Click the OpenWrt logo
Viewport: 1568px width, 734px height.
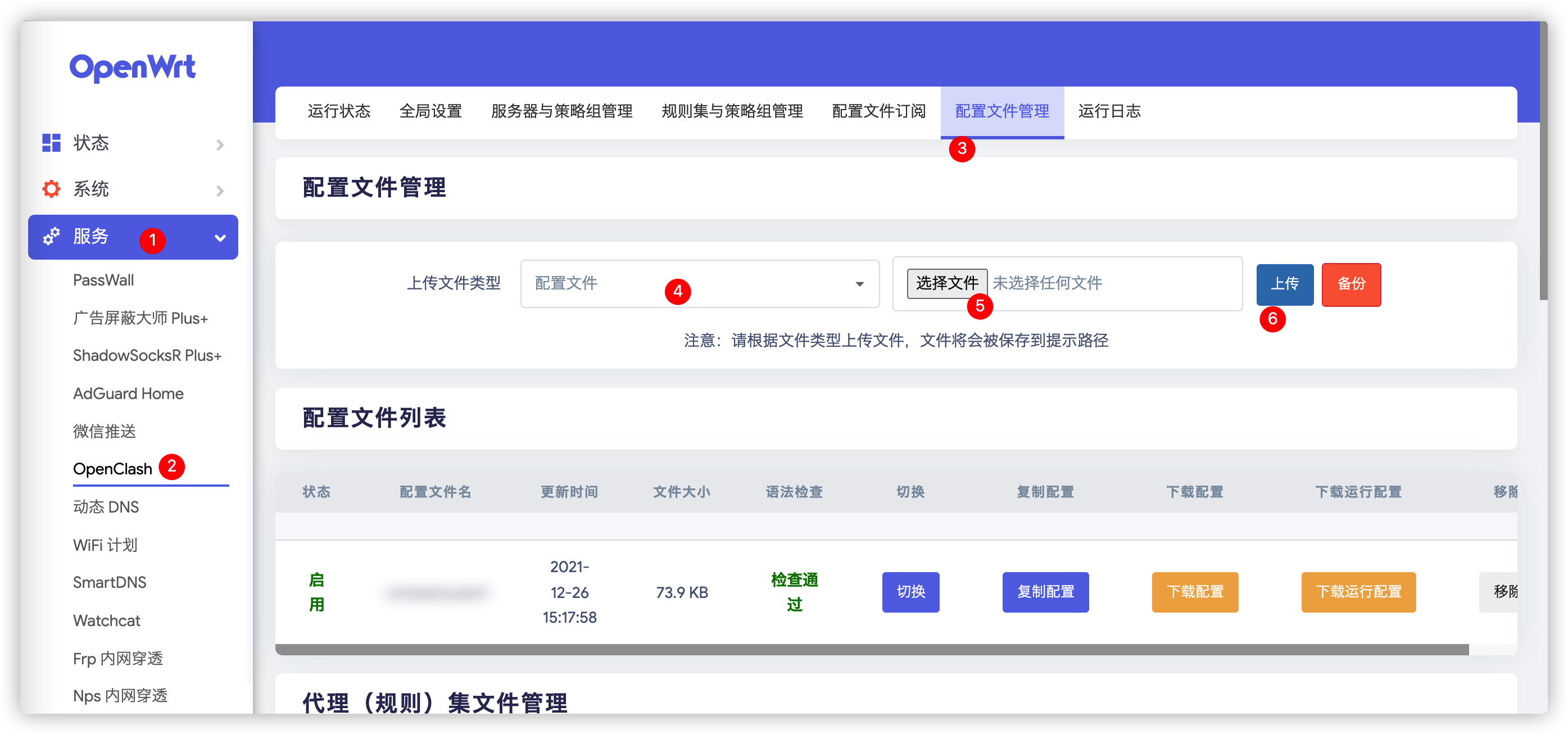[132, 67]
